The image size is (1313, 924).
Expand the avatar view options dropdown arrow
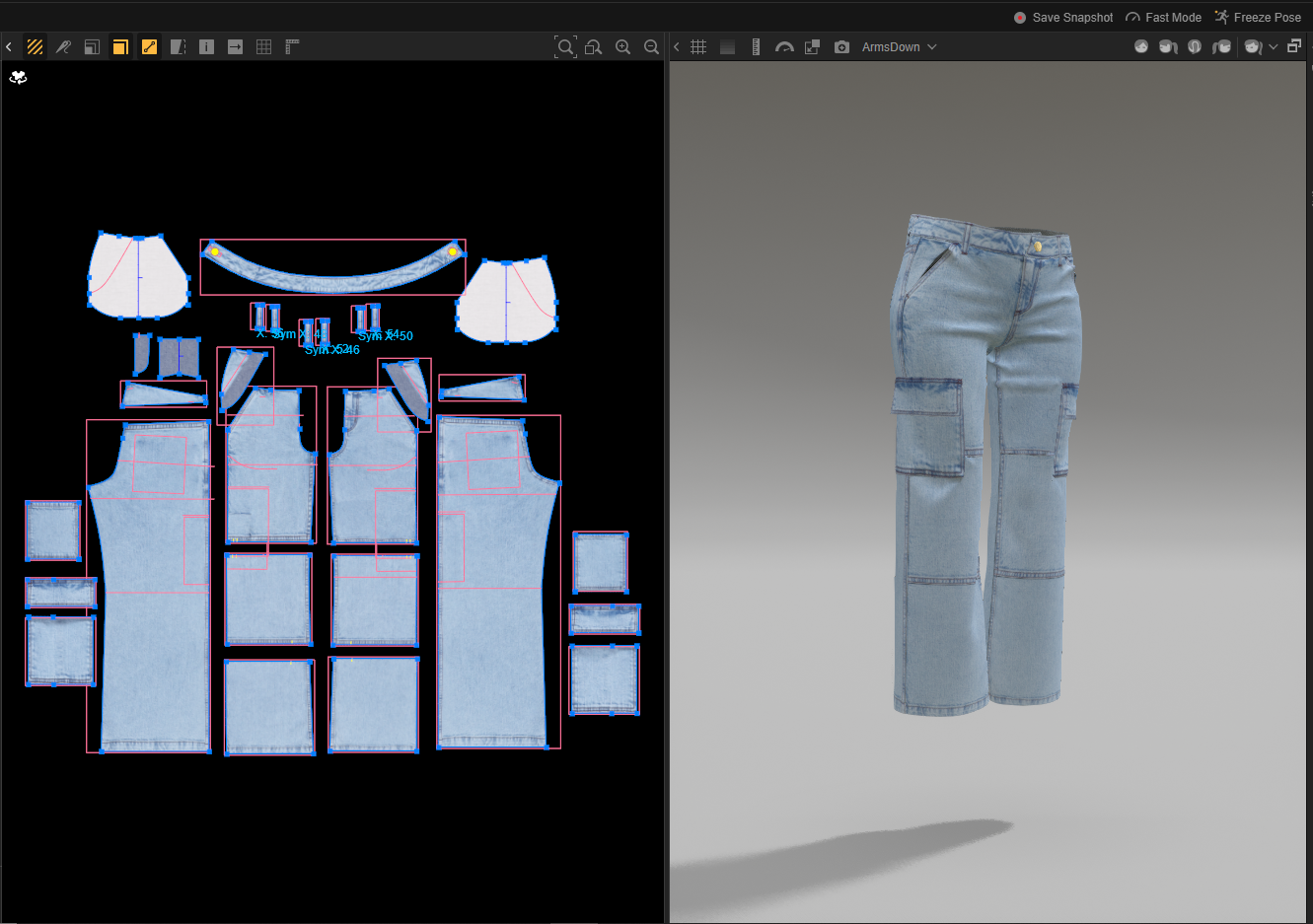(1274, 46)
